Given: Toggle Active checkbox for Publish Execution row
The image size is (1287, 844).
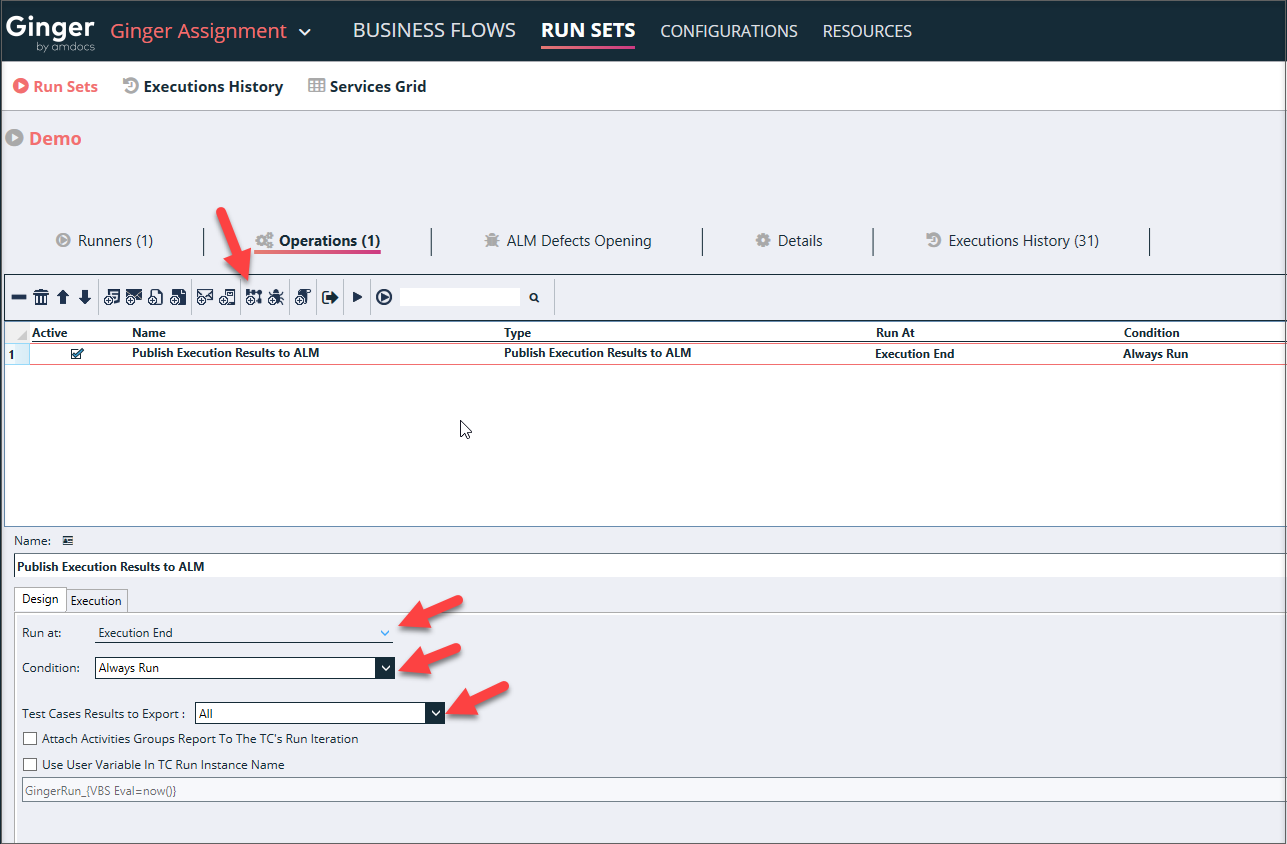Looking at the screenshot, I should pyautogui.click(x=77, y=354).
